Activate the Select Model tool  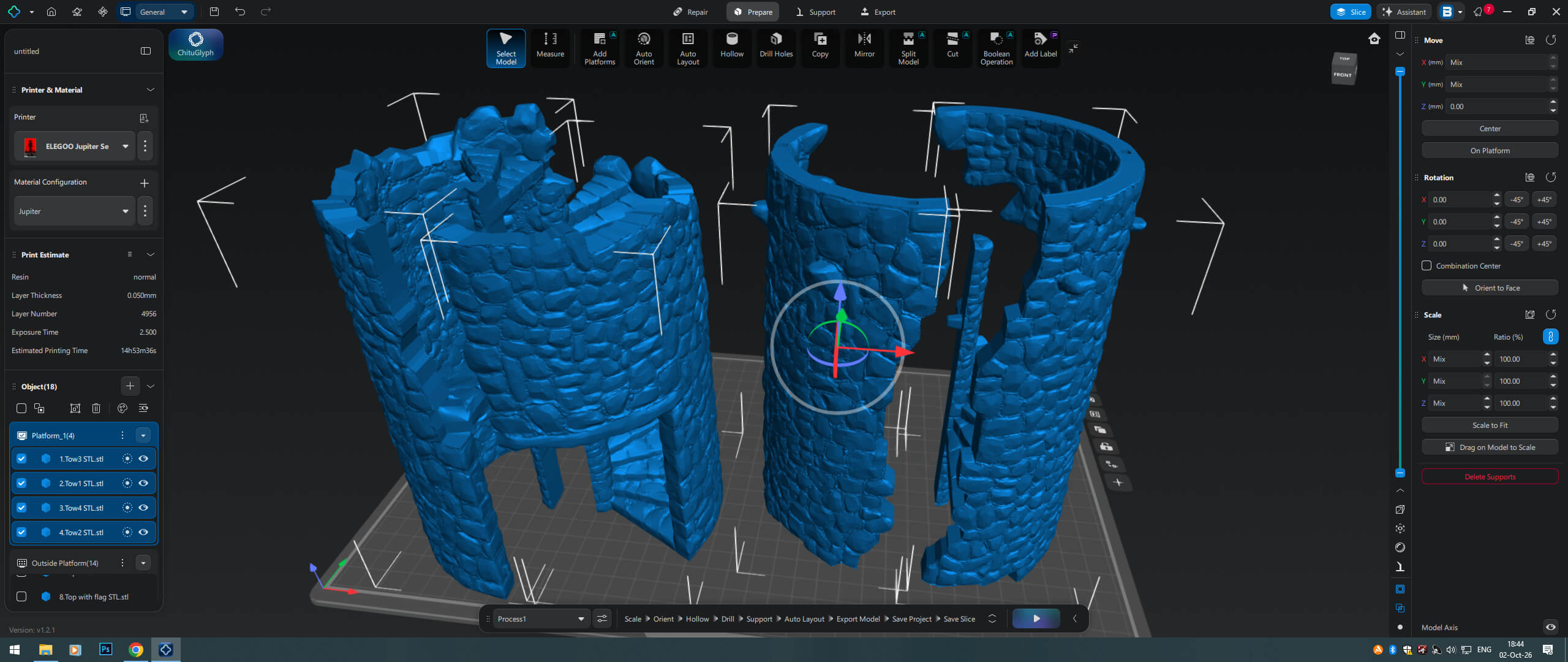coord(506,47)
